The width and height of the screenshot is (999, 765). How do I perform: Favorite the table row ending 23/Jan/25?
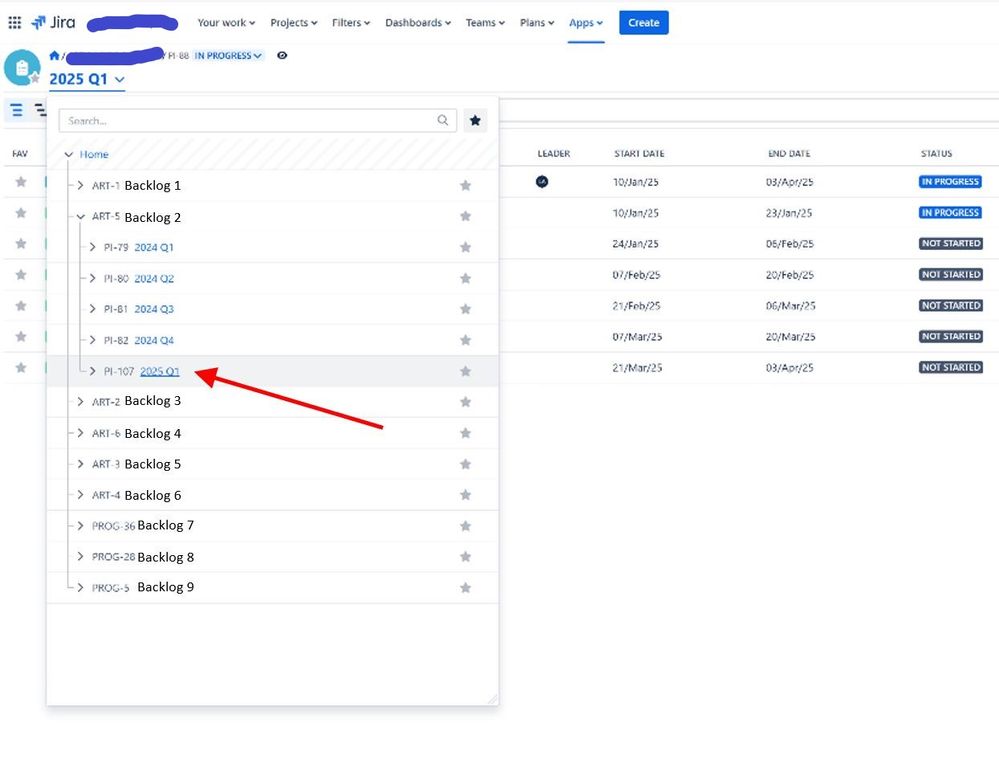21,213
